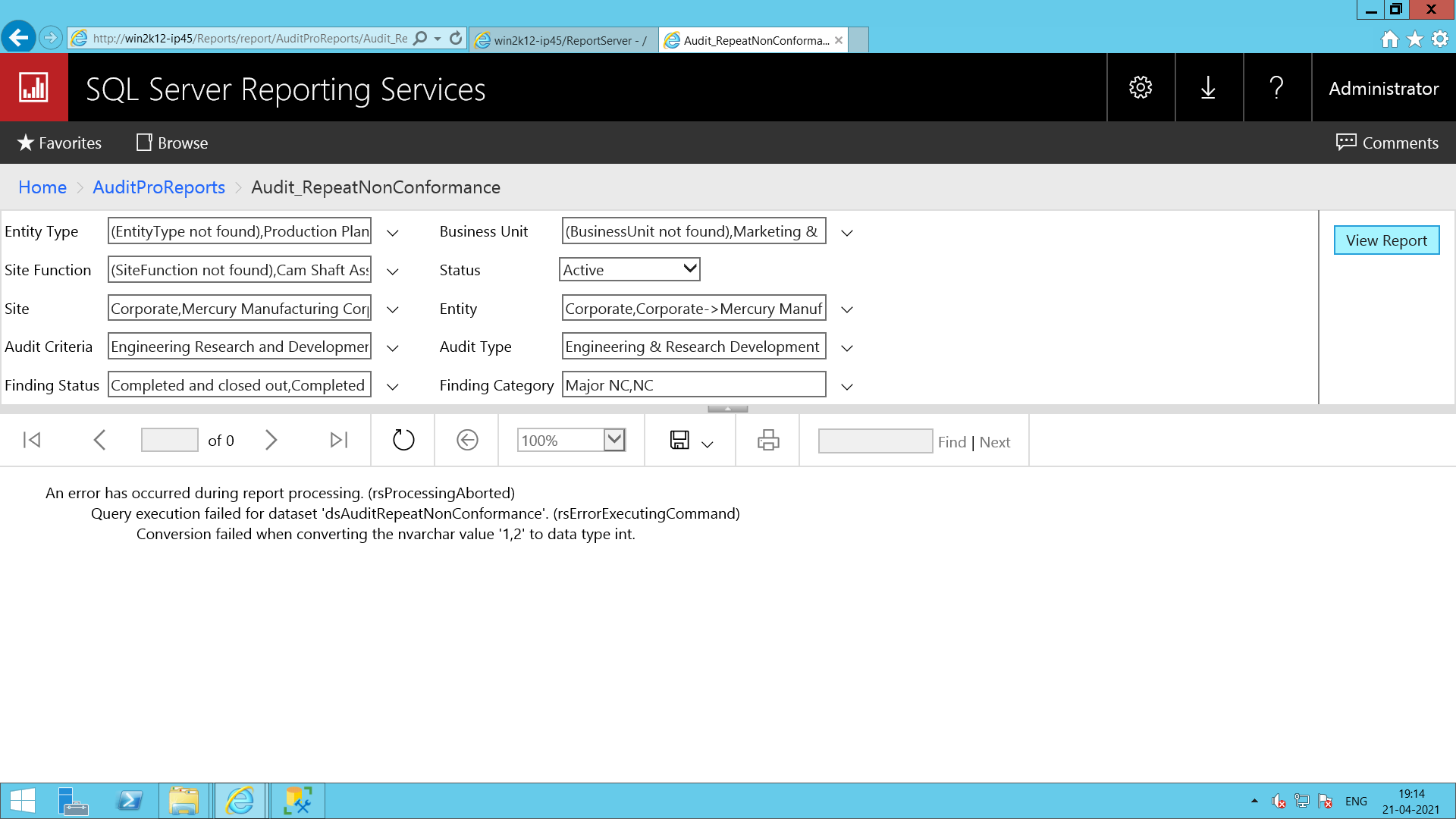The height and width of the screenshot is (819, 1456).
Task: Open the Comments pane
Action: pyautogui.click(x=1387, y=143)
